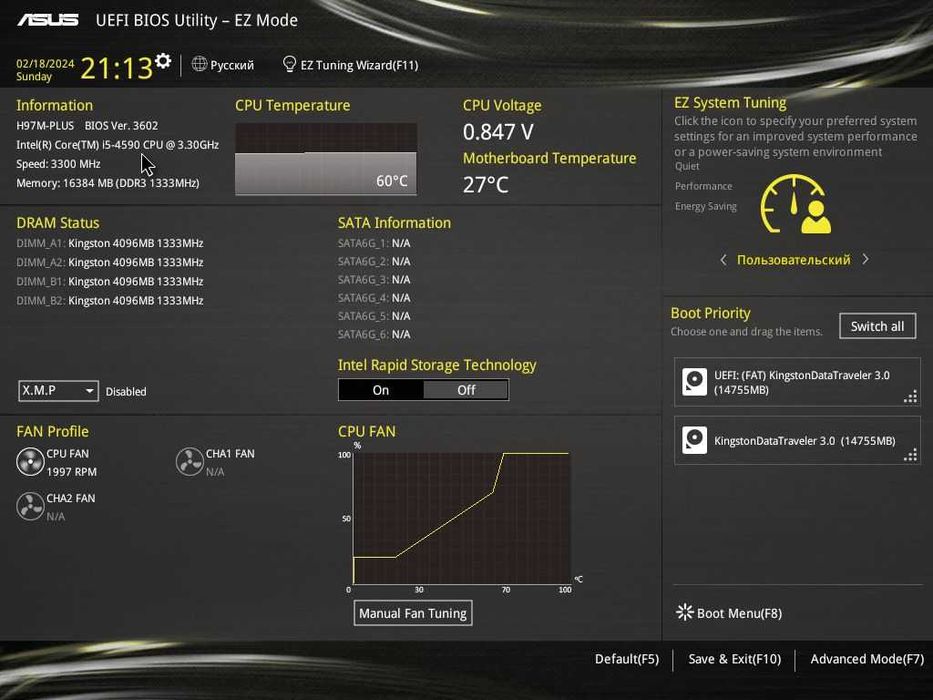
Task: Click H97M-PLUS model text
Action: (x=45, y=126)
